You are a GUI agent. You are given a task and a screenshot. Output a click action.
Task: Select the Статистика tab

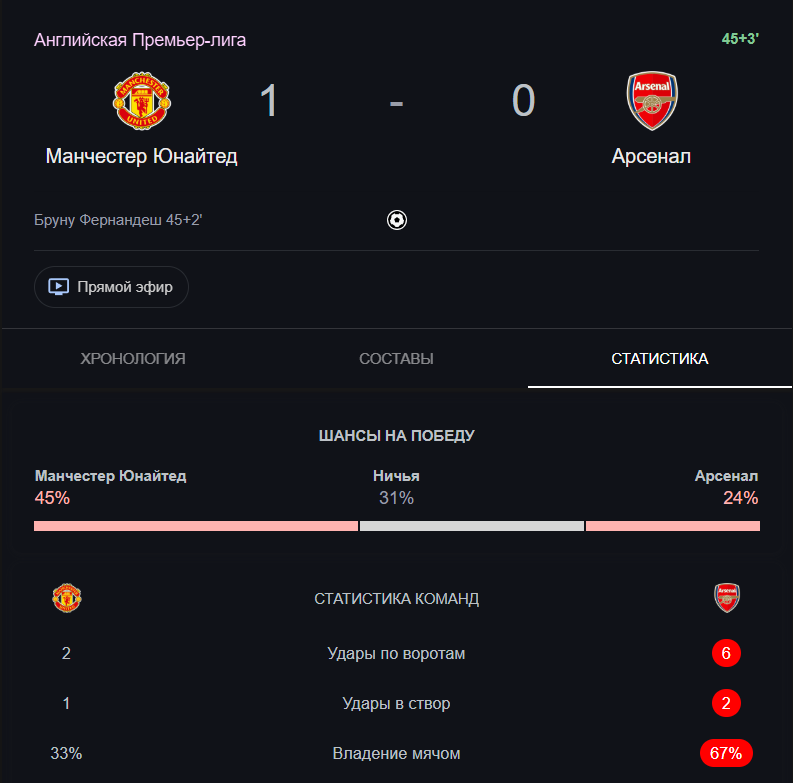click(x=660, y=359)
